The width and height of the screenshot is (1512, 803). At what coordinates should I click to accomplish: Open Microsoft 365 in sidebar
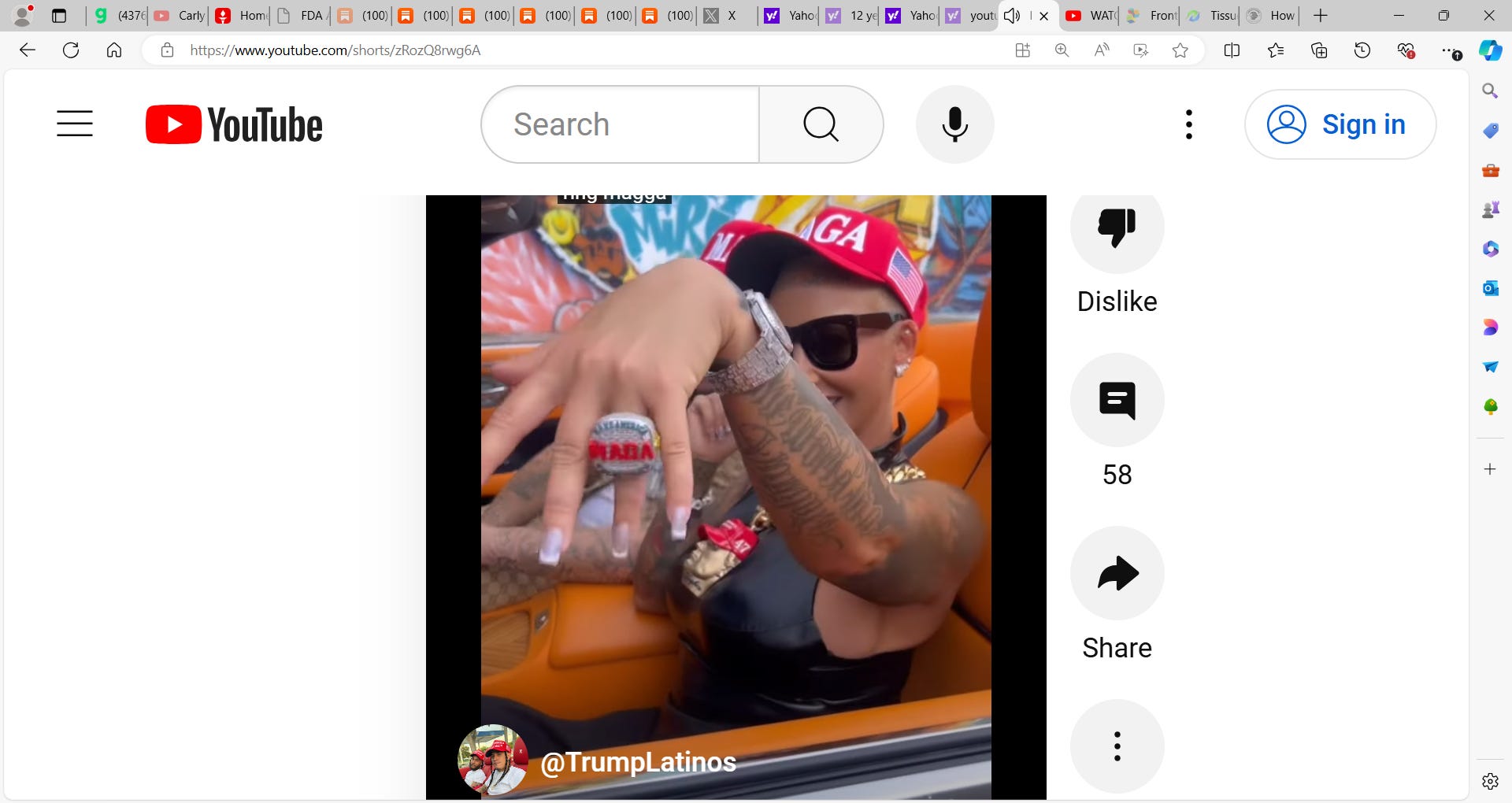tap(1490, 249)
